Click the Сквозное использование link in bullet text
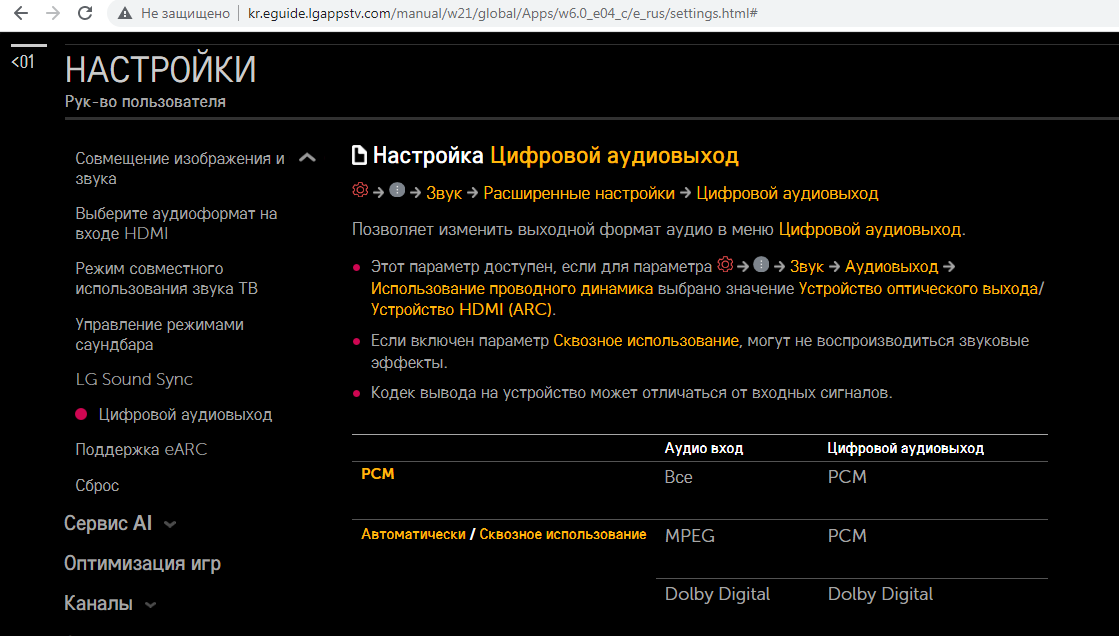 [x=645, y=341]
